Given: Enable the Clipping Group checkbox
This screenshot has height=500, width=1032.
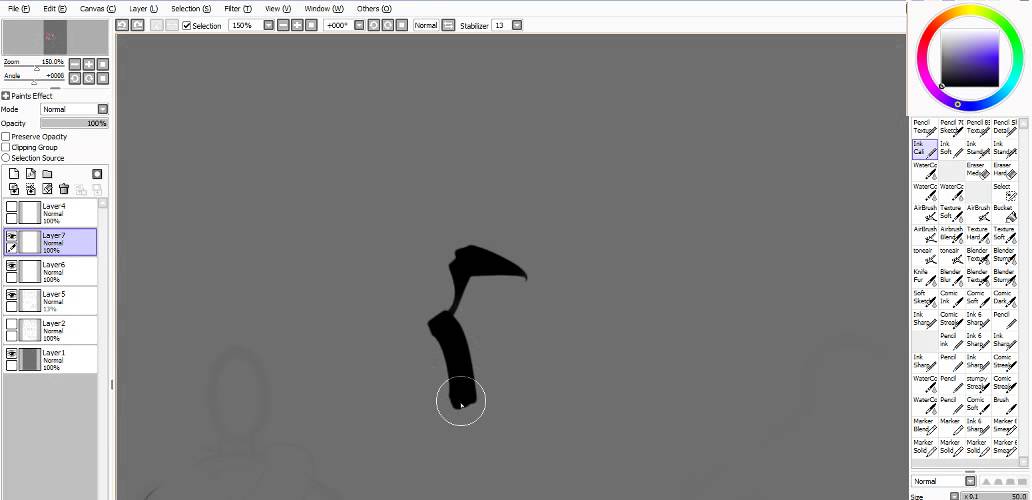Looking at the screenshot, I should [6, 147].
